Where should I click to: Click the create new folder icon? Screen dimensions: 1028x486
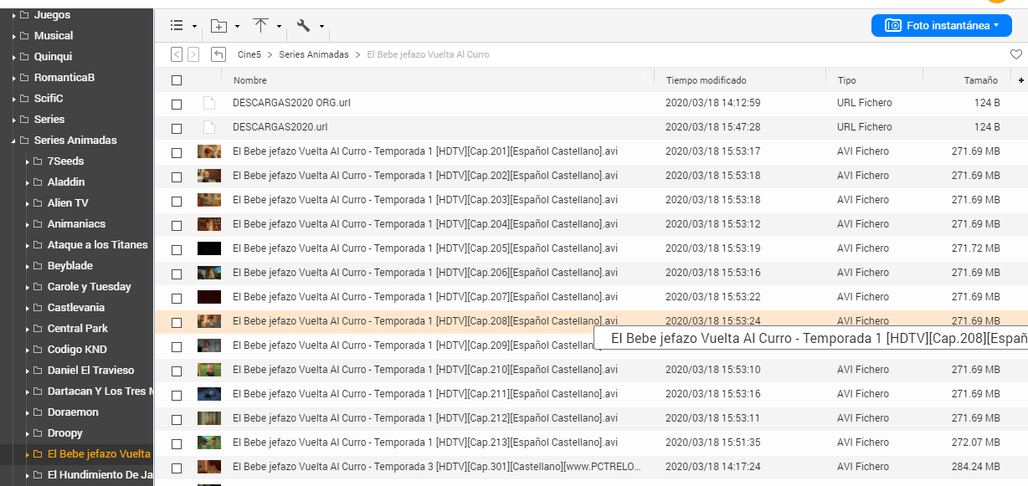[218, 26]
